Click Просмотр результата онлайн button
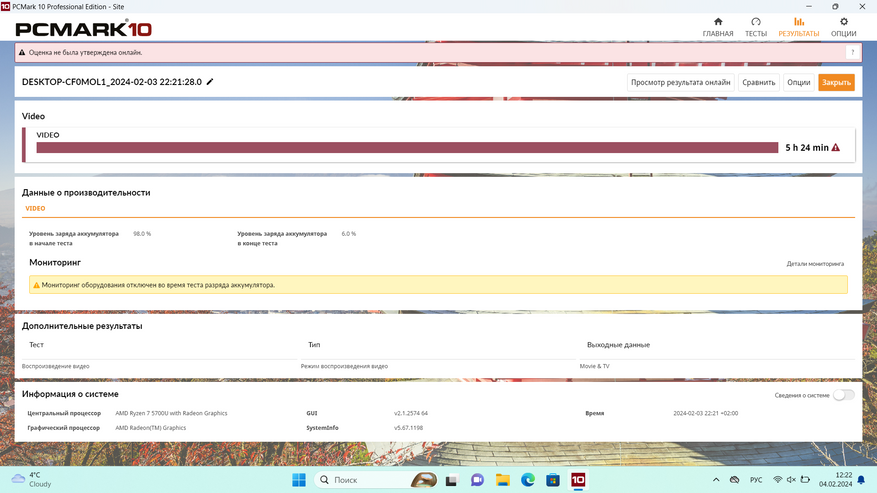Image resolution: width=877 pixels, height=493 pixels. (681, 82)
